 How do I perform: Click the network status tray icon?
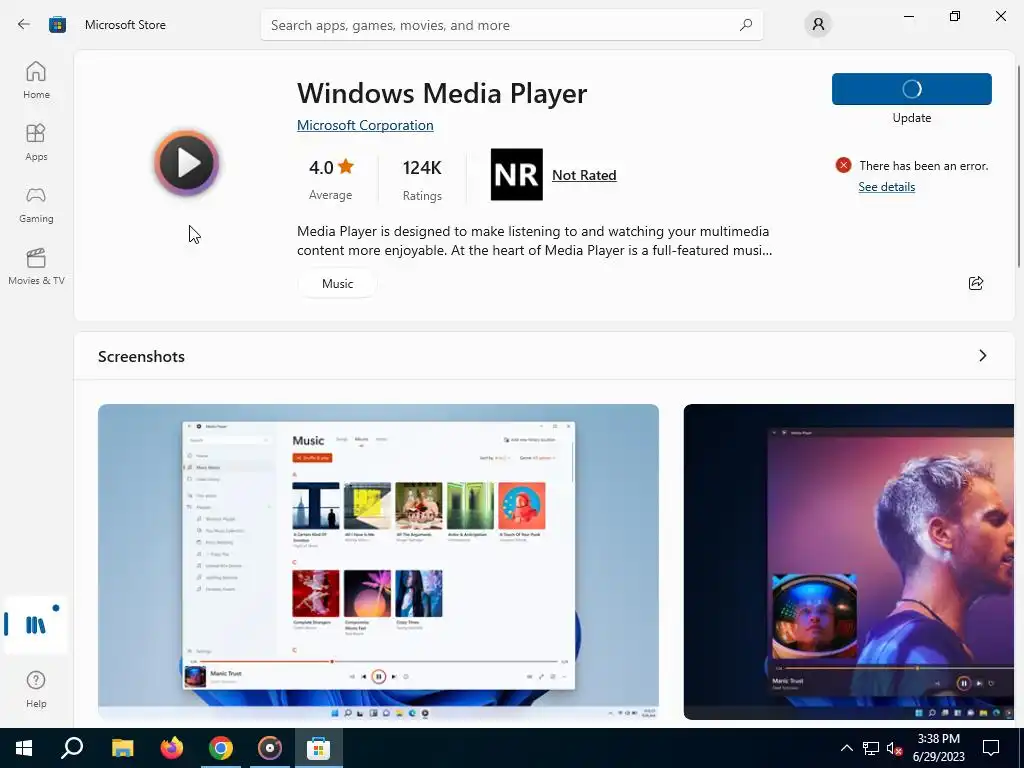pyautogui.click(x=871, y=748)
